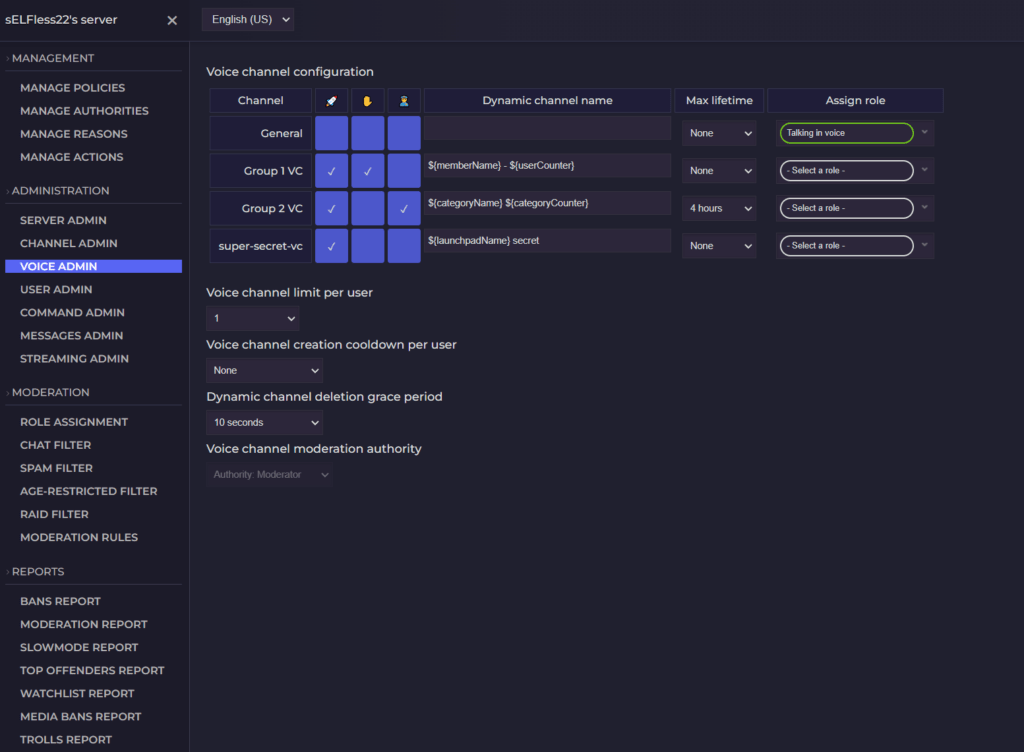1024x752 pixels.
Task: Click the arrow beside Group 2 VC role selector
Action: (x=924, y=208)
